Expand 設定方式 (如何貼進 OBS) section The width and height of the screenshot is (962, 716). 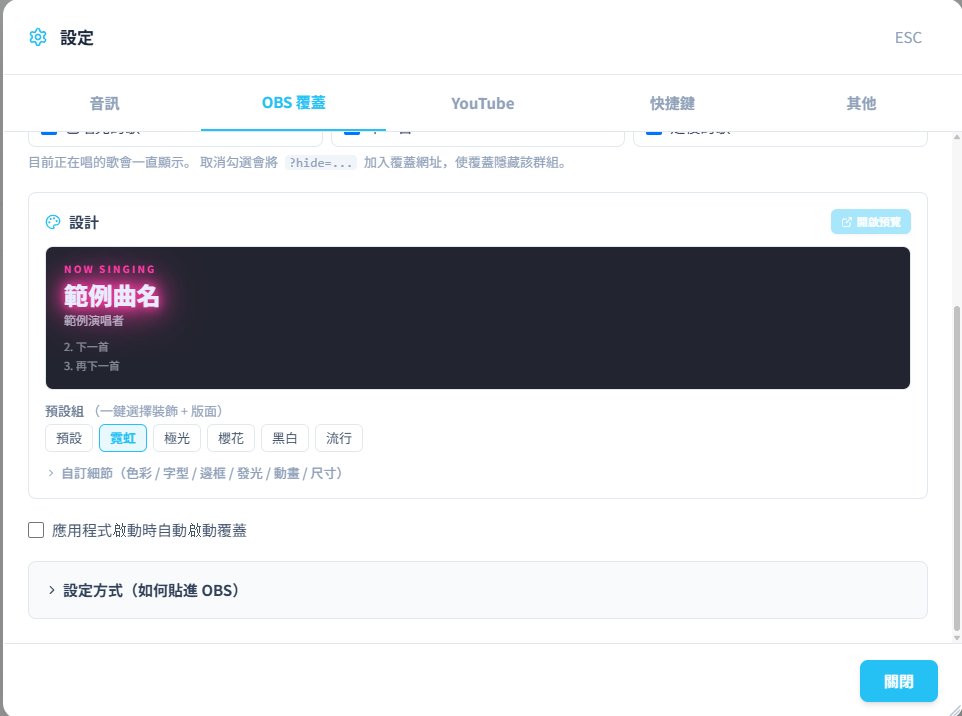click(478, 590)
